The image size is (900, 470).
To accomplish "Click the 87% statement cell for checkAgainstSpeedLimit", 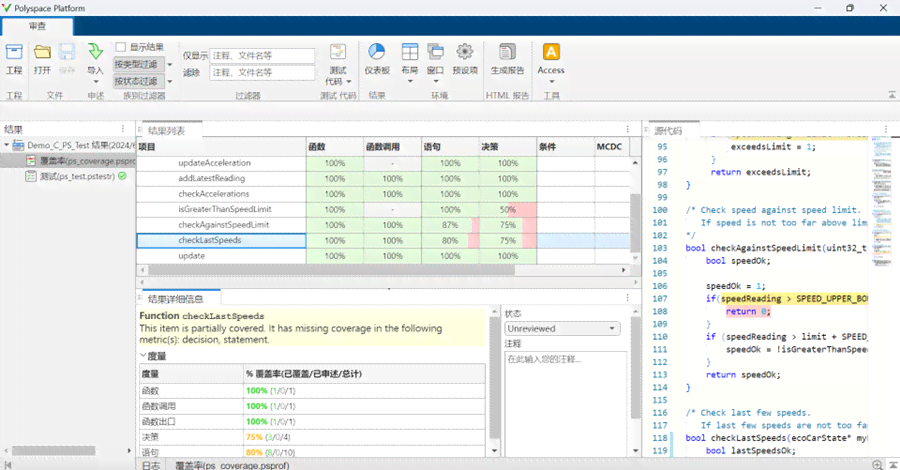I will 450,225.
